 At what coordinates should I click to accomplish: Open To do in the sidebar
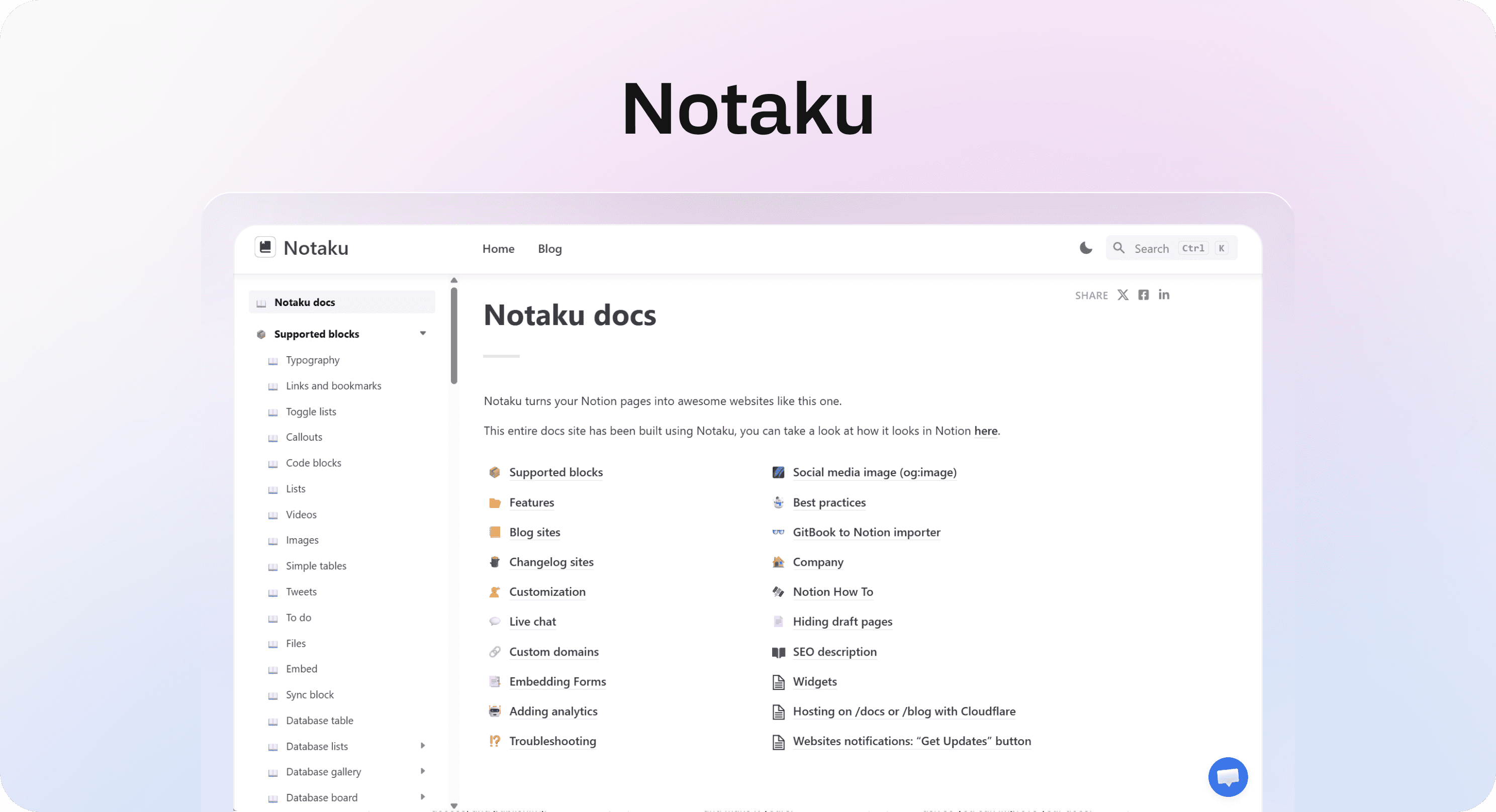click(299, 618)
